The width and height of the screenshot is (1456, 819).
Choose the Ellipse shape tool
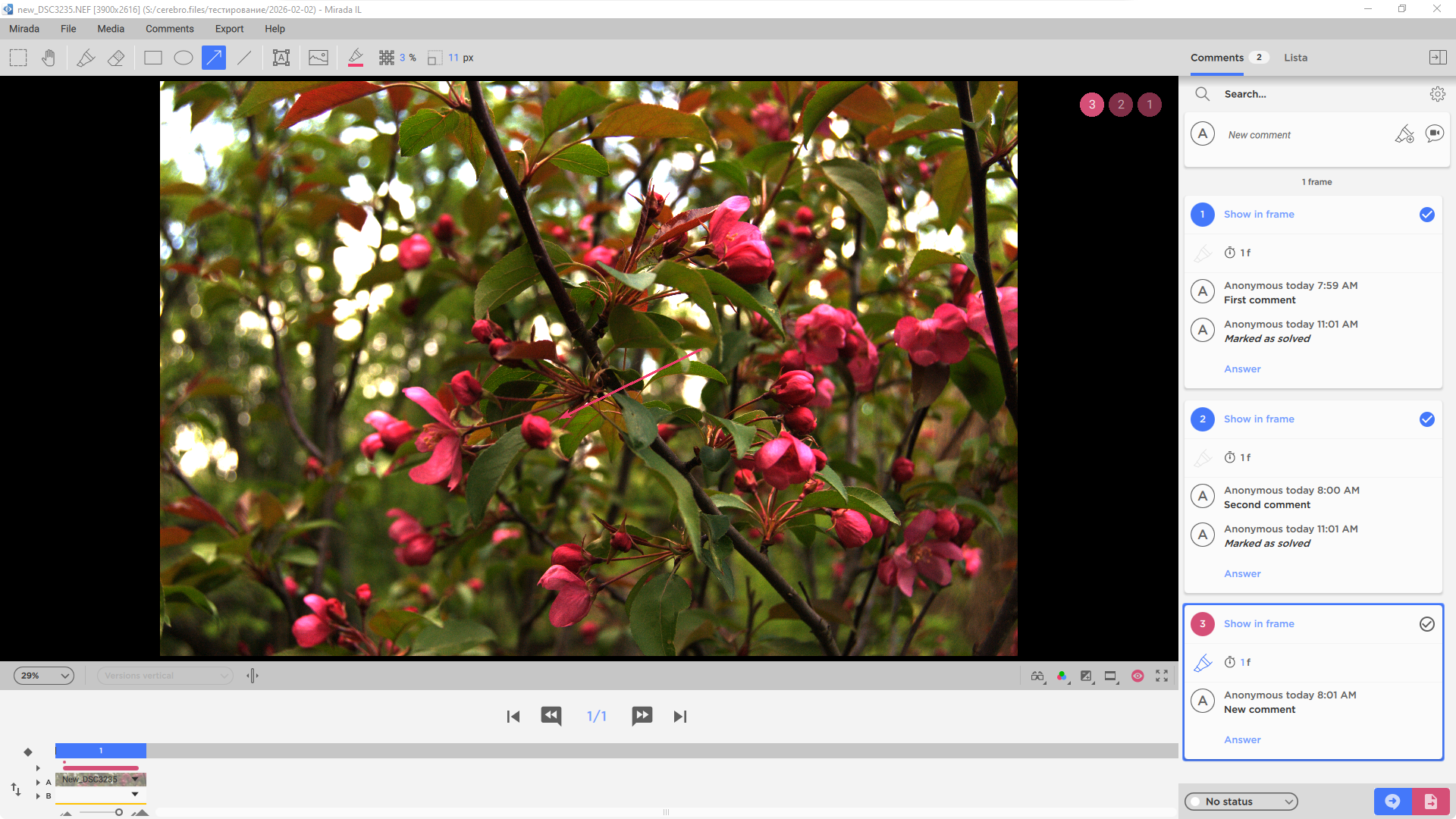184,58
